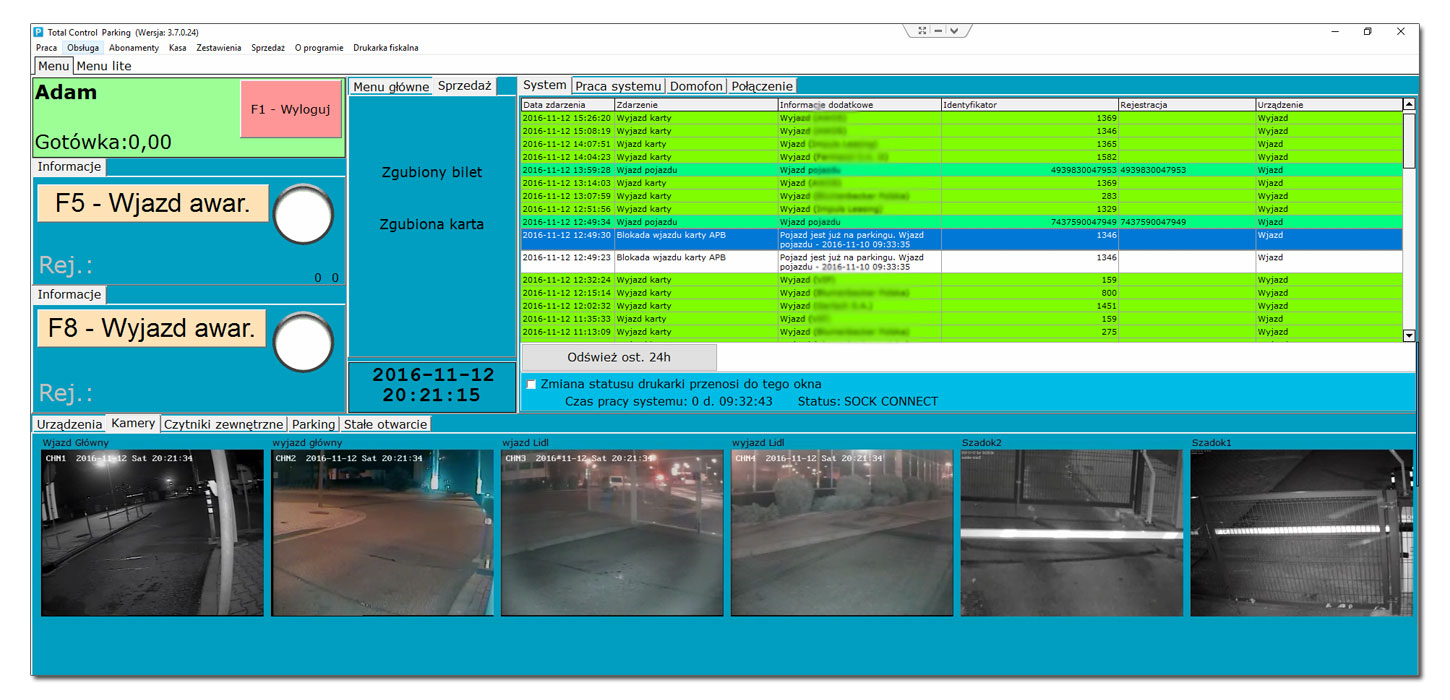Open the Urządzenia tab
This screenshot has height=700, width=1450.
click(x=70, y=423)
